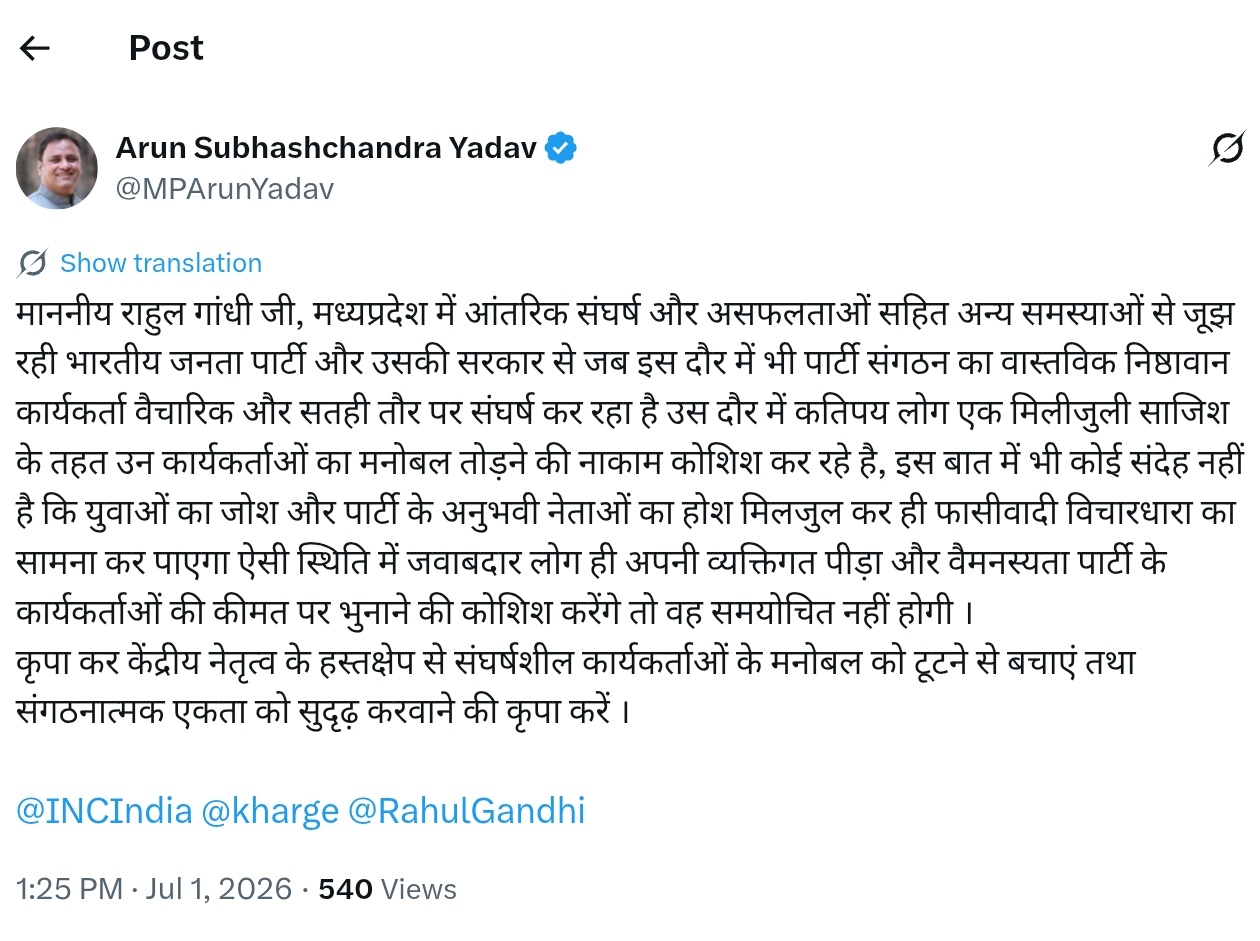1260x941 pixels.
Task: Click the 1:25 PM timestamp
Action: (x=69, y=889)
